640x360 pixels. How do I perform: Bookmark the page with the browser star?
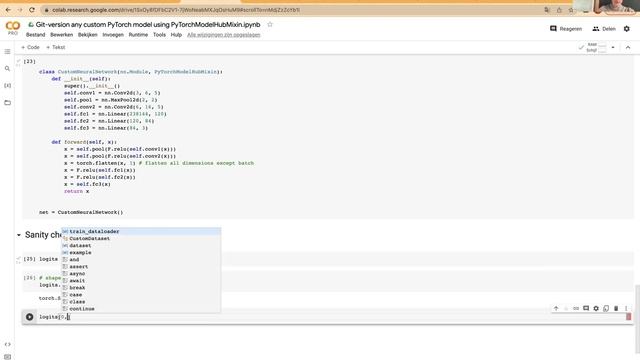pos(571,10)
